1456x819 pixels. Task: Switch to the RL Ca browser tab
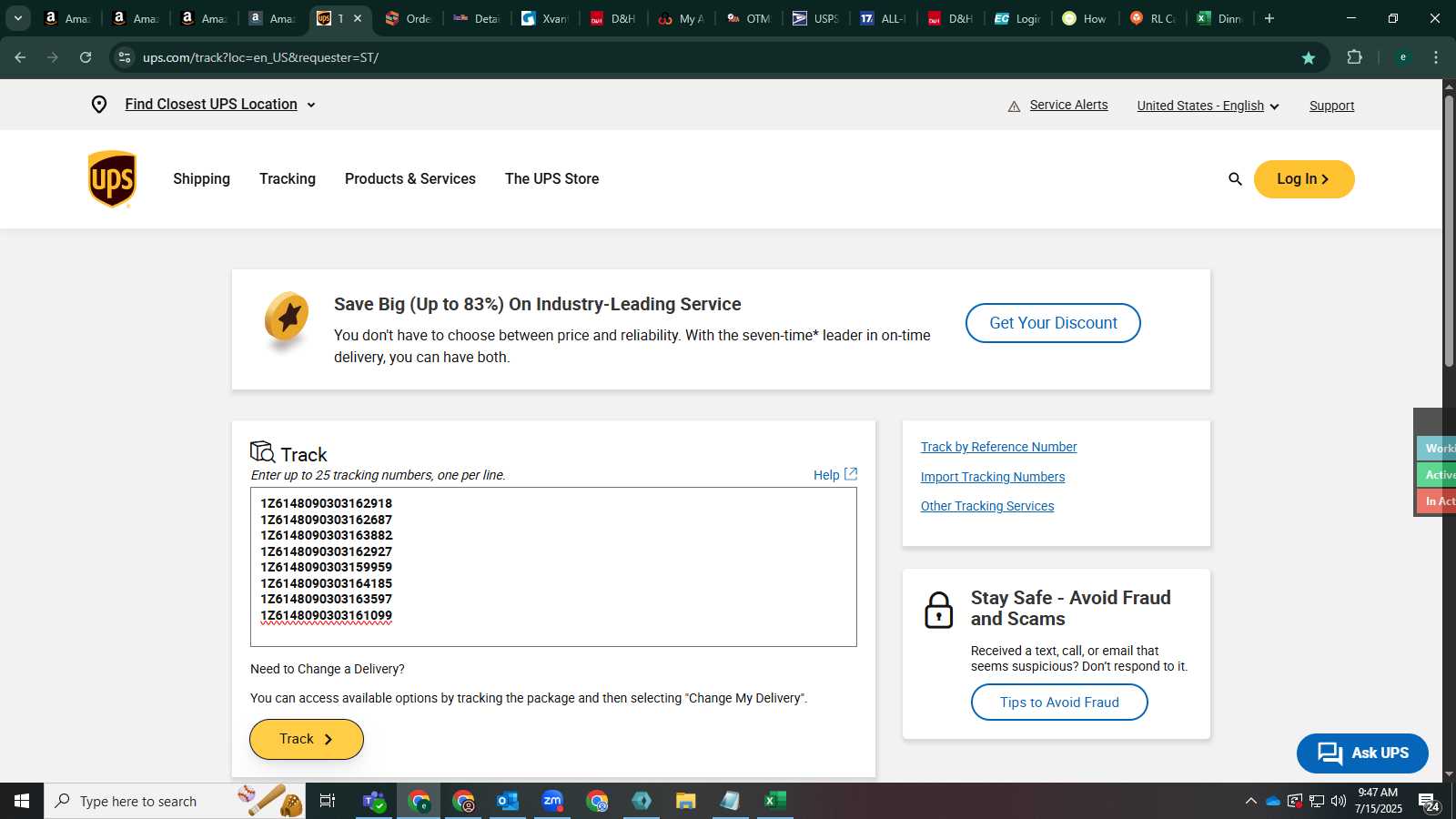[1153, 18]
